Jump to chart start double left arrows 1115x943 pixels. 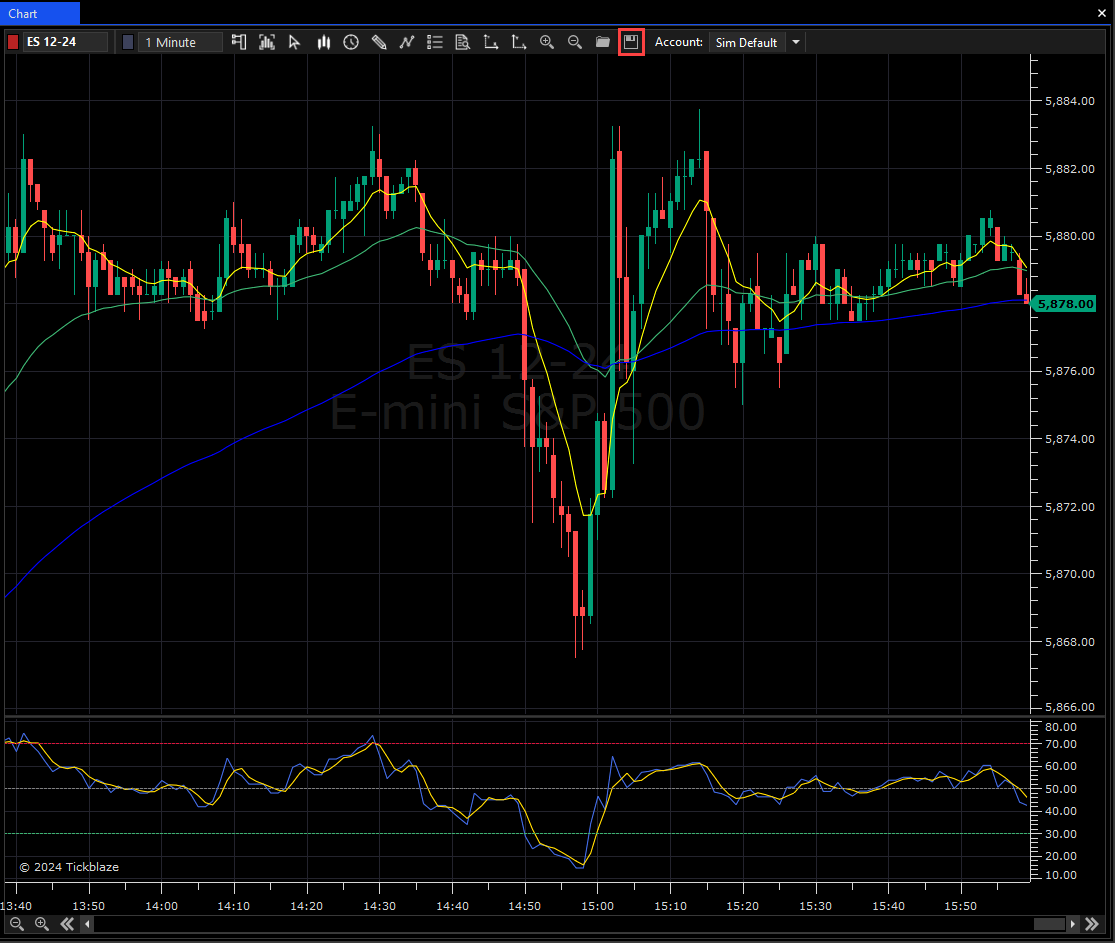(67, 924)
